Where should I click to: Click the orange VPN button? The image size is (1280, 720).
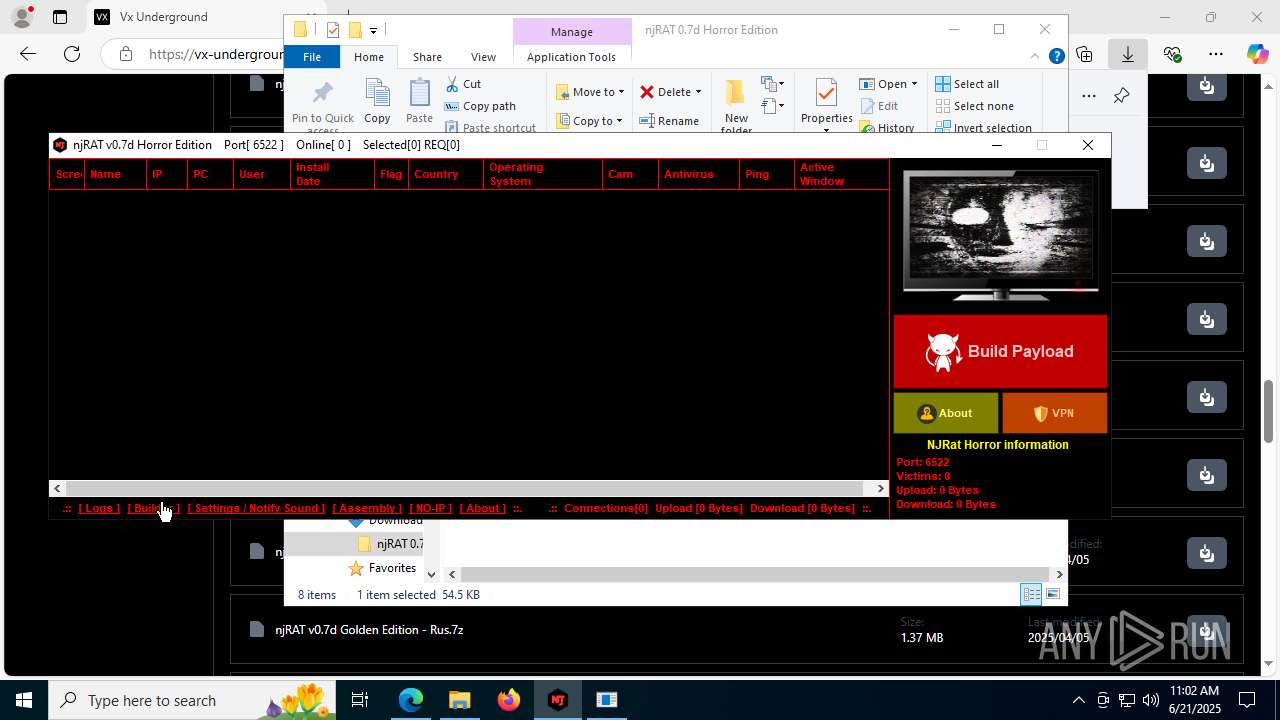1054,413
